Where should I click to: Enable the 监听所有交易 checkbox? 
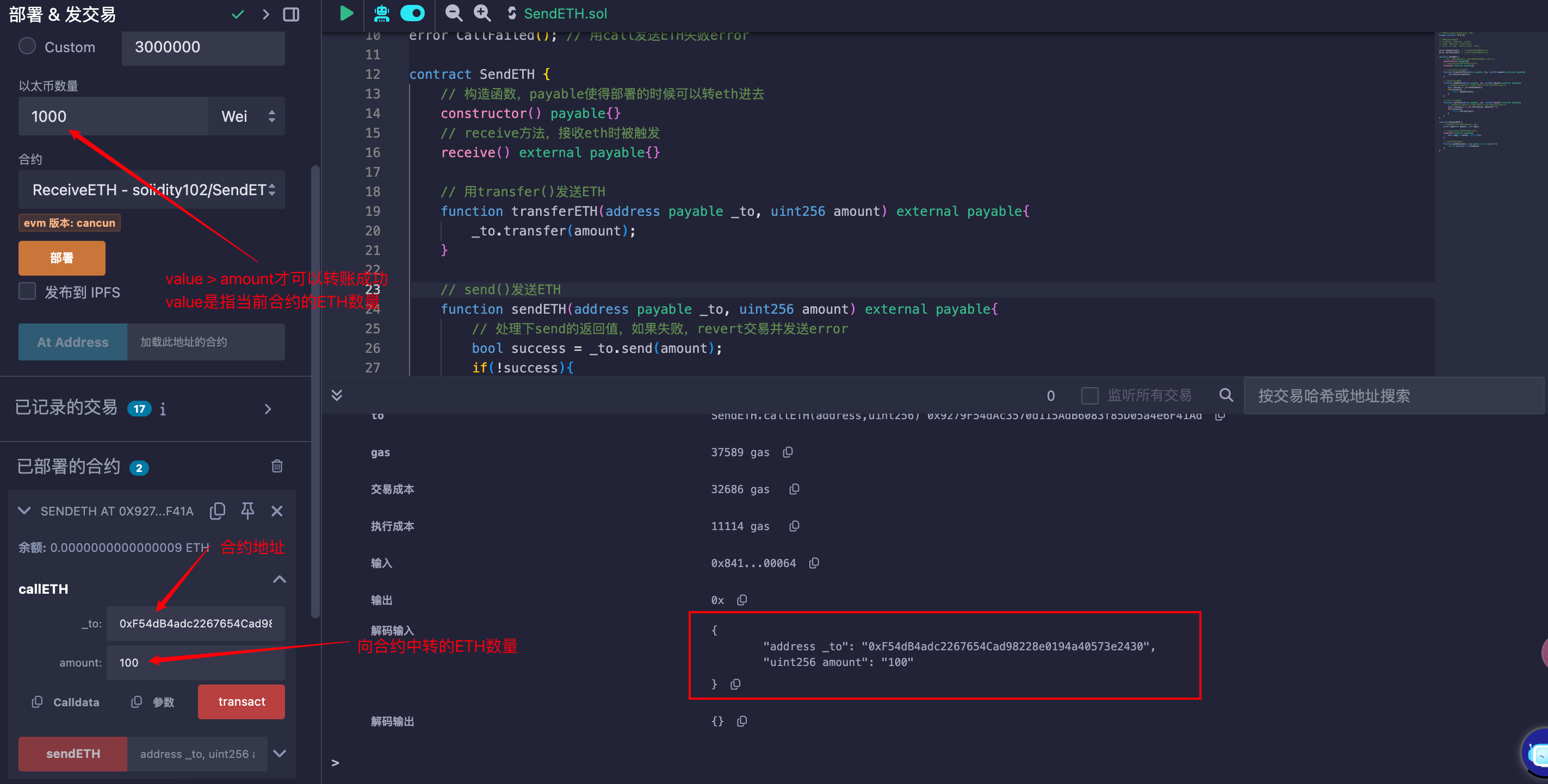coord(1089,395)
